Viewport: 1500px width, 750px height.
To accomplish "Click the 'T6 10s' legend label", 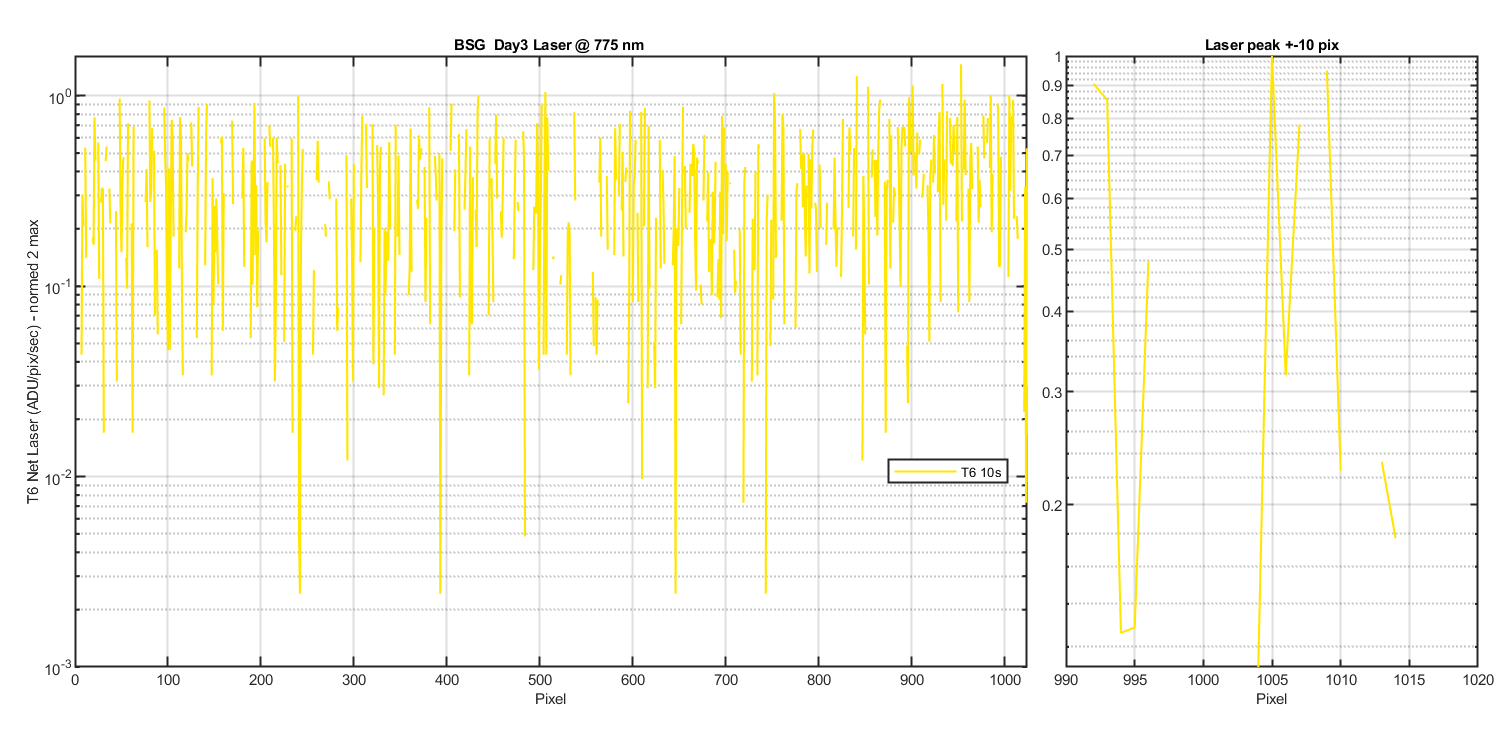I will tap(980, 471).
